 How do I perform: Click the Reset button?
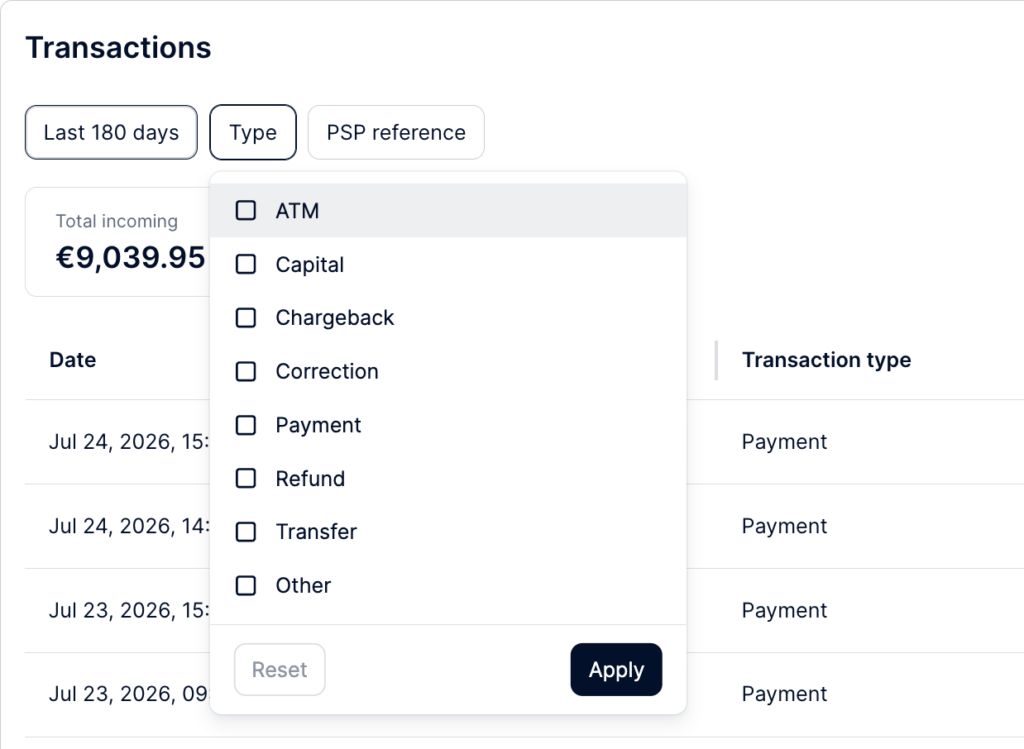click(280, 669)
